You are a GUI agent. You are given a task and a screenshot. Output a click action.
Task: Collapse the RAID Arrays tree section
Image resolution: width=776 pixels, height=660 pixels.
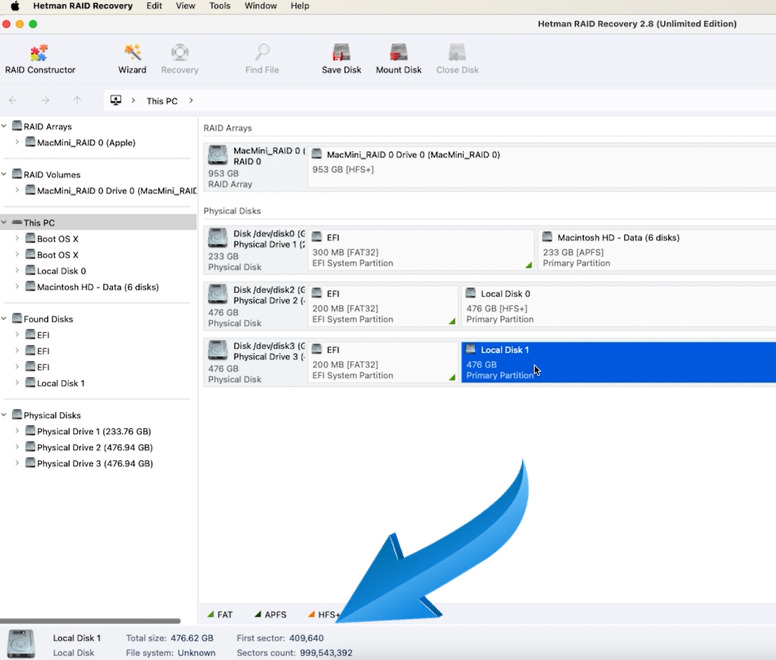[4, 126]
